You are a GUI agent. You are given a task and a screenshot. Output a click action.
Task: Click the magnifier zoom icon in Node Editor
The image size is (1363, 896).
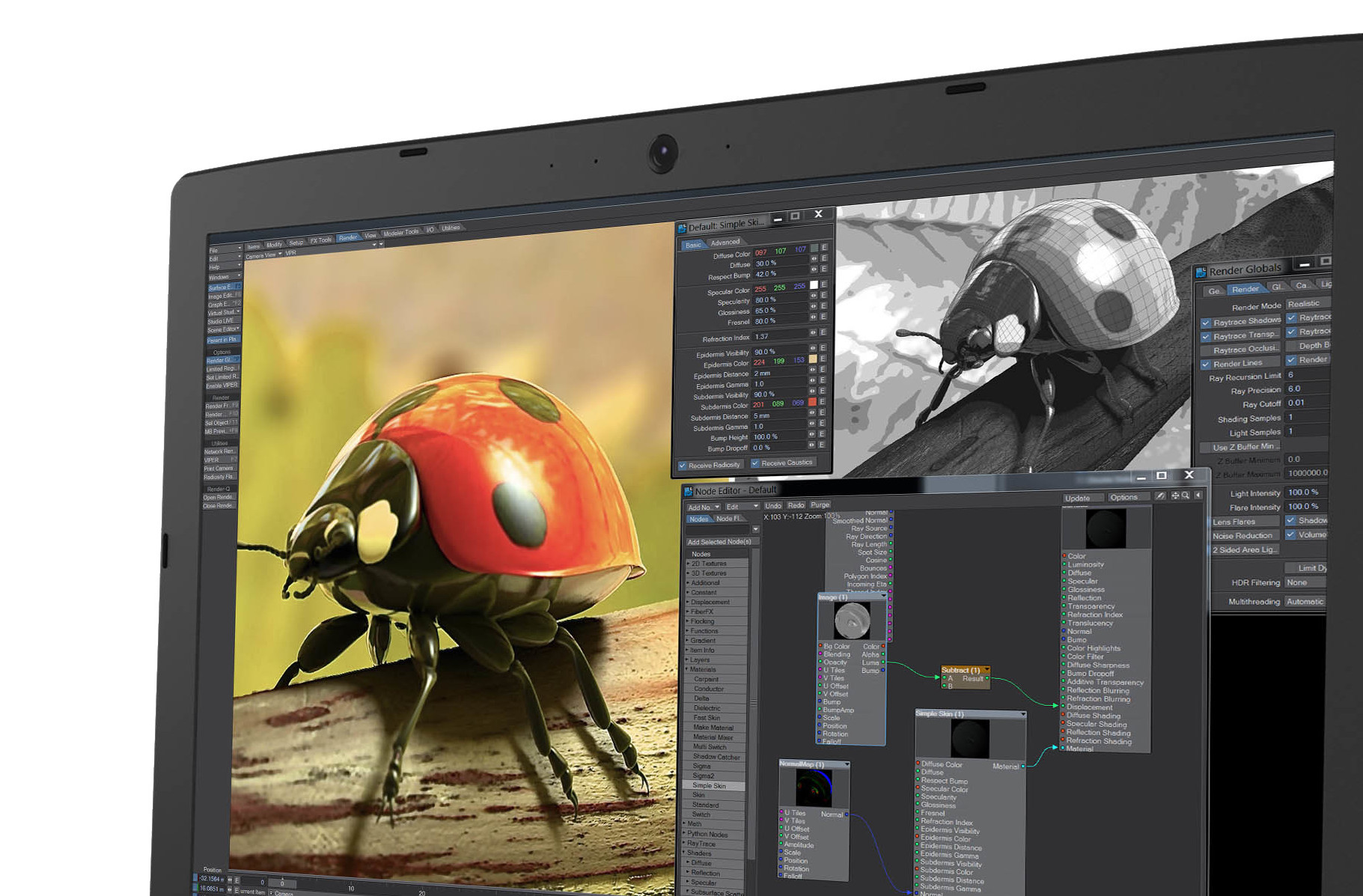1186,496
